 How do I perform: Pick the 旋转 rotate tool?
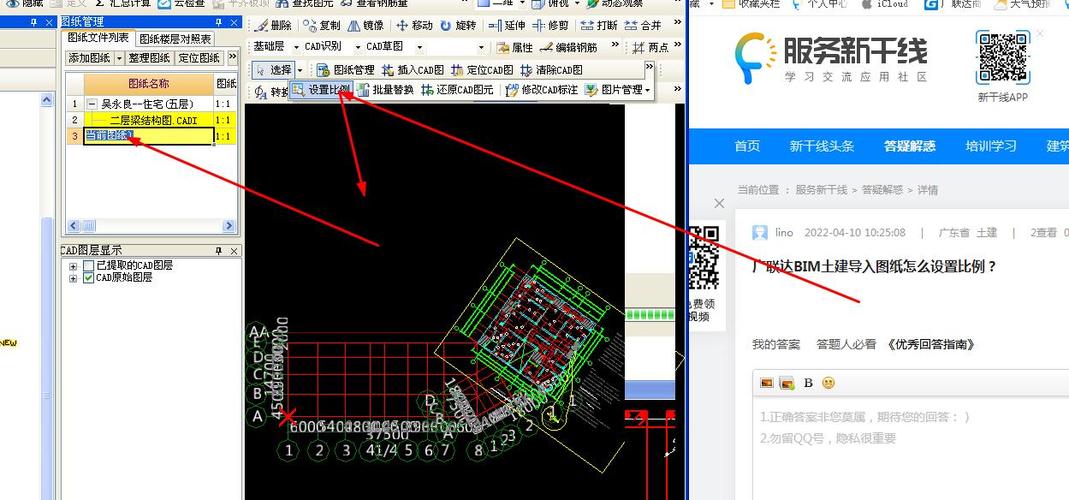pos(458,25)
